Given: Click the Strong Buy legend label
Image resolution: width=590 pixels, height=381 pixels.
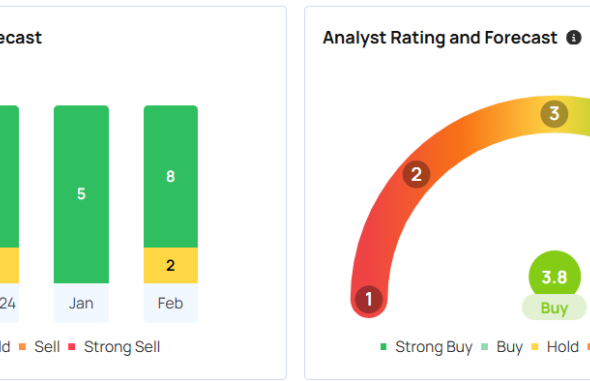Looking at the screenshot, I should [x=434, y=347].
